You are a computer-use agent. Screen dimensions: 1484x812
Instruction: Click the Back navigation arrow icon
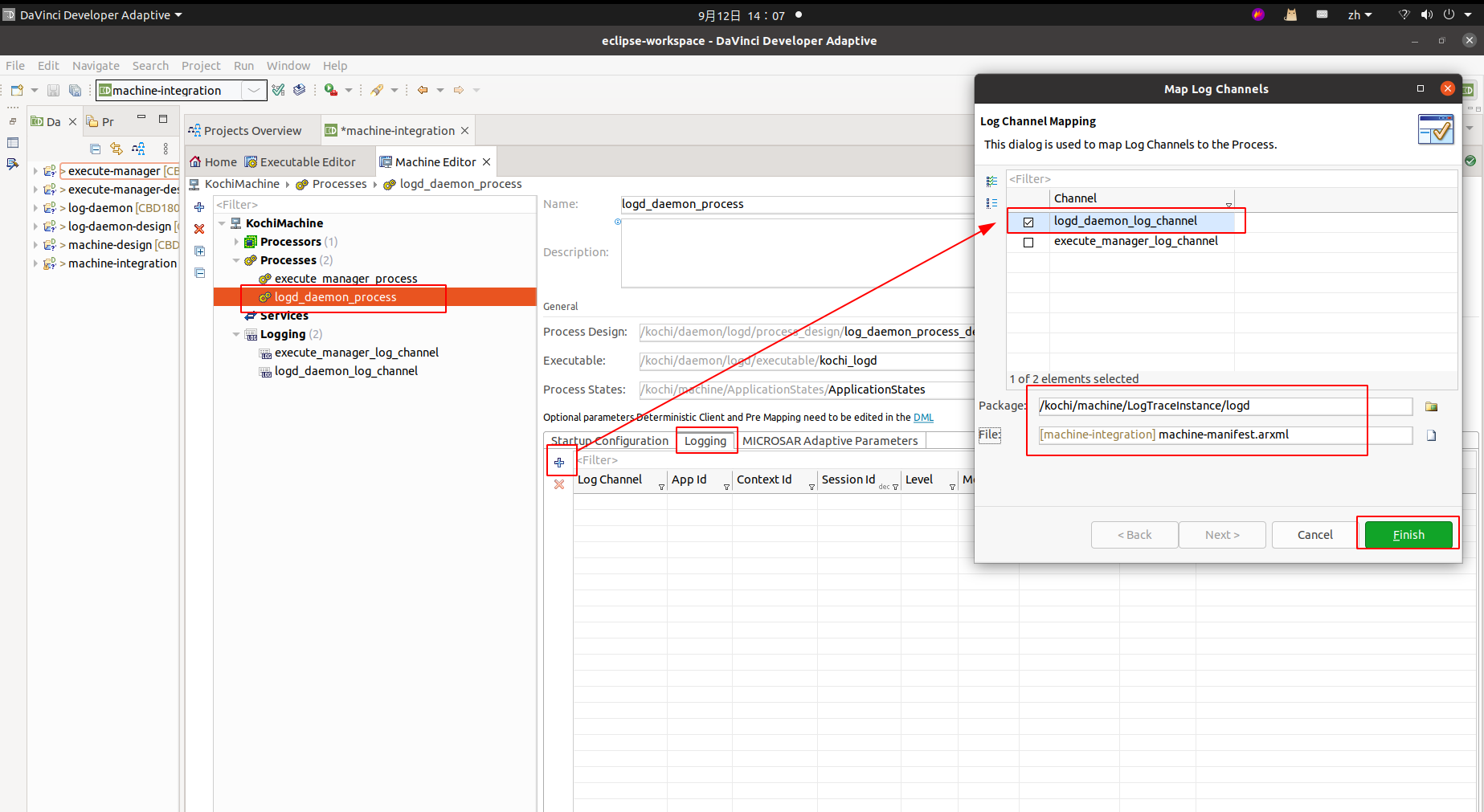pyautogui.click(x=423, y=90)
